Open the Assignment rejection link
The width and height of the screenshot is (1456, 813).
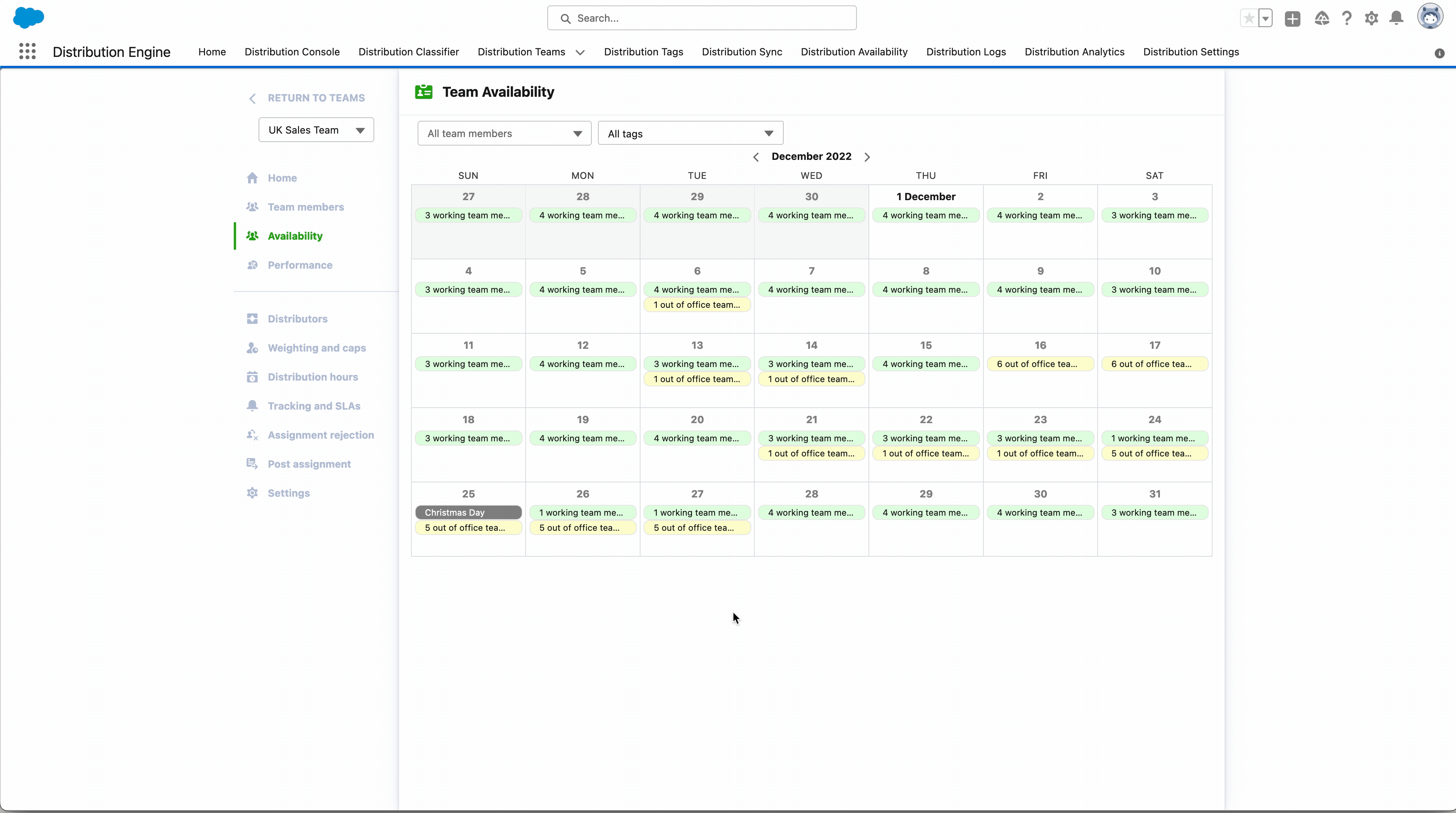point(320,435)
